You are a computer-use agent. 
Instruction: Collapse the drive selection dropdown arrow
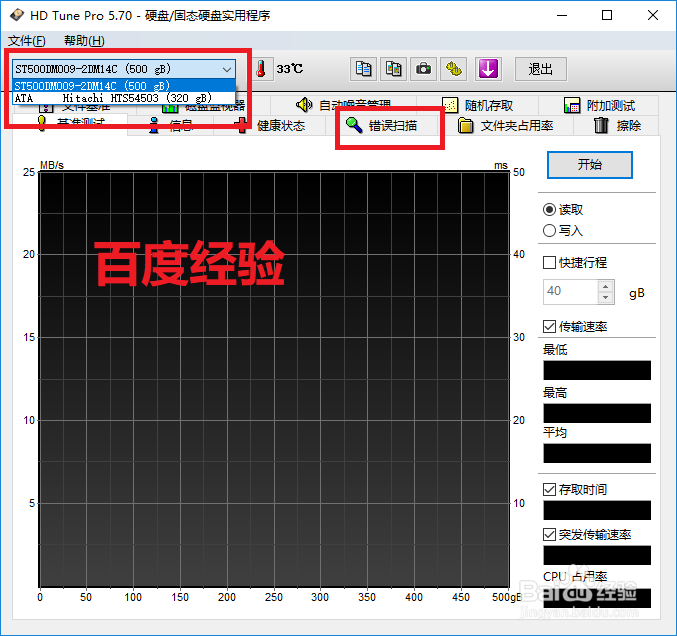click(x=227, y=69)
